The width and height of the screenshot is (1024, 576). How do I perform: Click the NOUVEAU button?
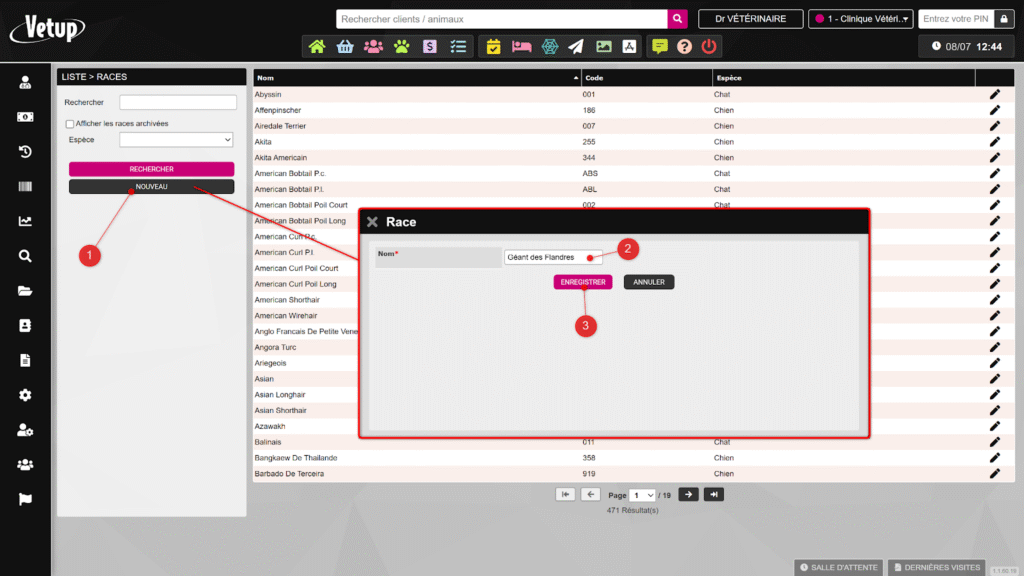click(x=151, y=187)
